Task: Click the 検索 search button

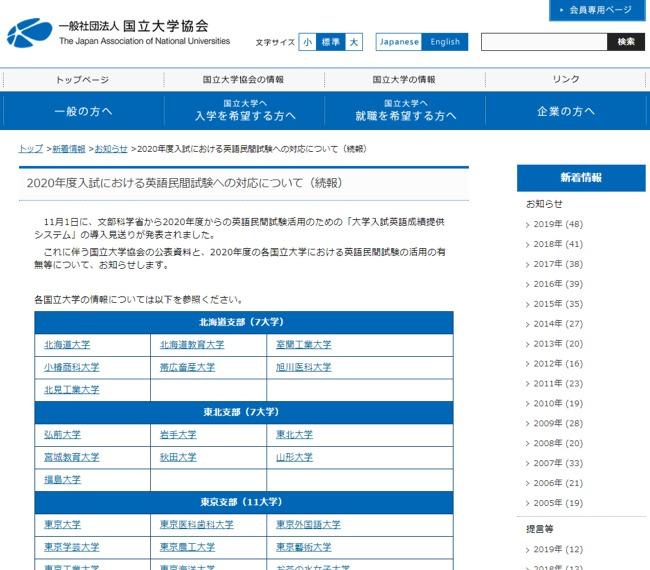Action: pos(626,42)
